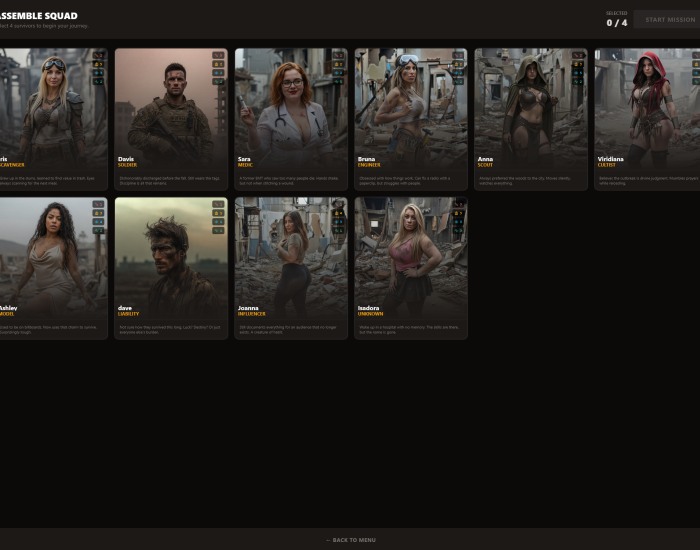Click Bruna's yellow stat badge
This screenshot has height=550, width=700.
(x=458, y=64)
